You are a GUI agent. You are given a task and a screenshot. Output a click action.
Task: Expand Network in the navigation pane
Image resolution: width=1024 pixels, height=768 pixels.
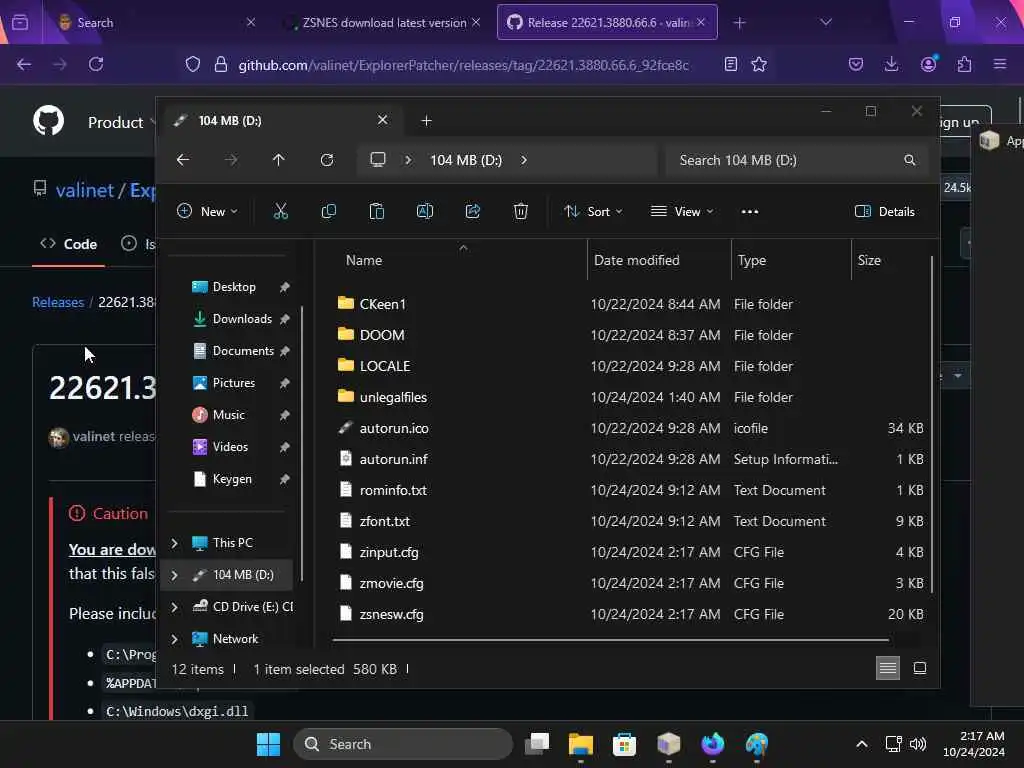(x=174, y=639)
